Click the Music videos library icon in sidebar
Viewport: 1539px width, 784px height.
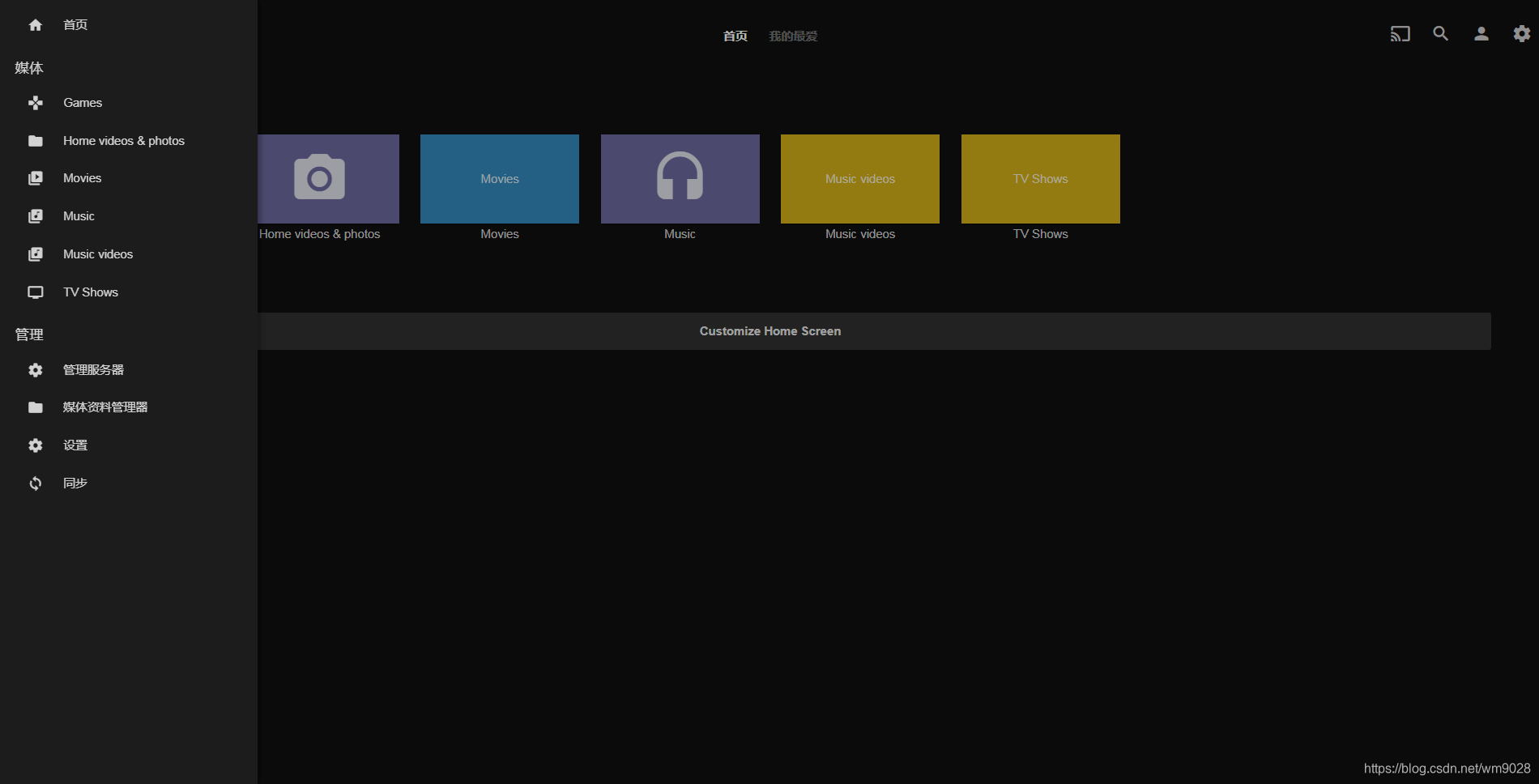pyautogui.click(x=36, y=254)
